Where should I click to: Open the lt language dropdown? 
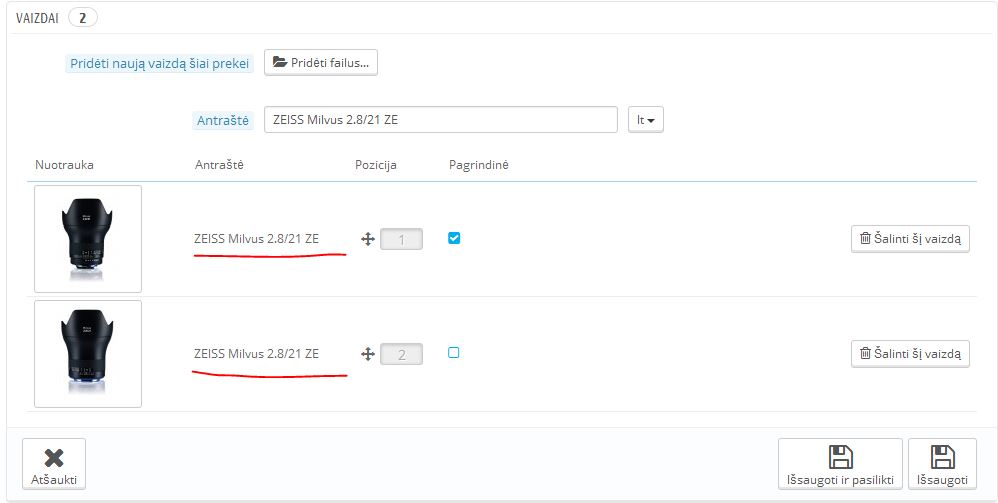point(645,120)
